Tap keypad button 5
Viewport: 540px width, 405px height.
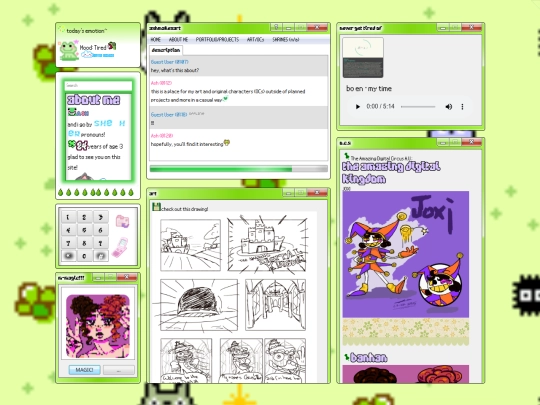tap(84, 230)
